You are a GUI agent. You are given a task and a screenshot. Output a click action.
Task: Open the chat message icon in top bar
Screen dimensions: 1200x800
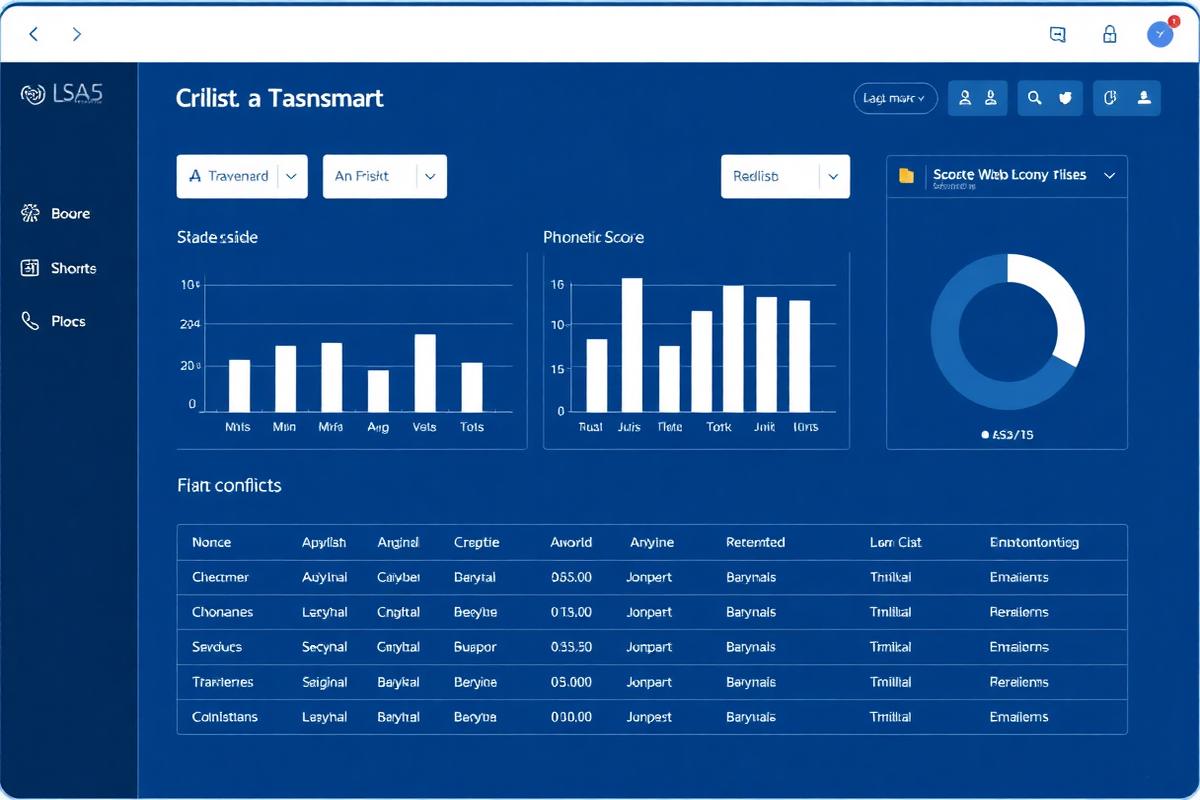pyautogui.click(x=1057, y=34)
